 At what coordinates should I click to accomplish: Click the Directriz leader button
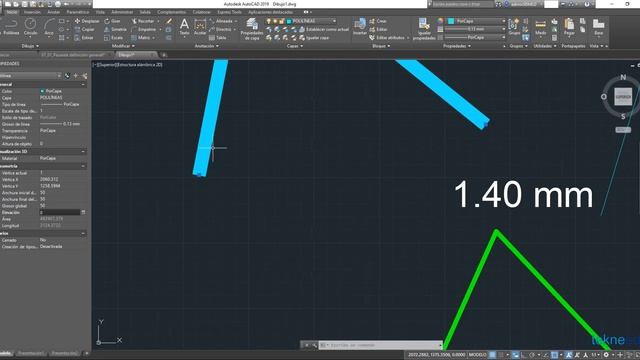click(x=220, y=29)
